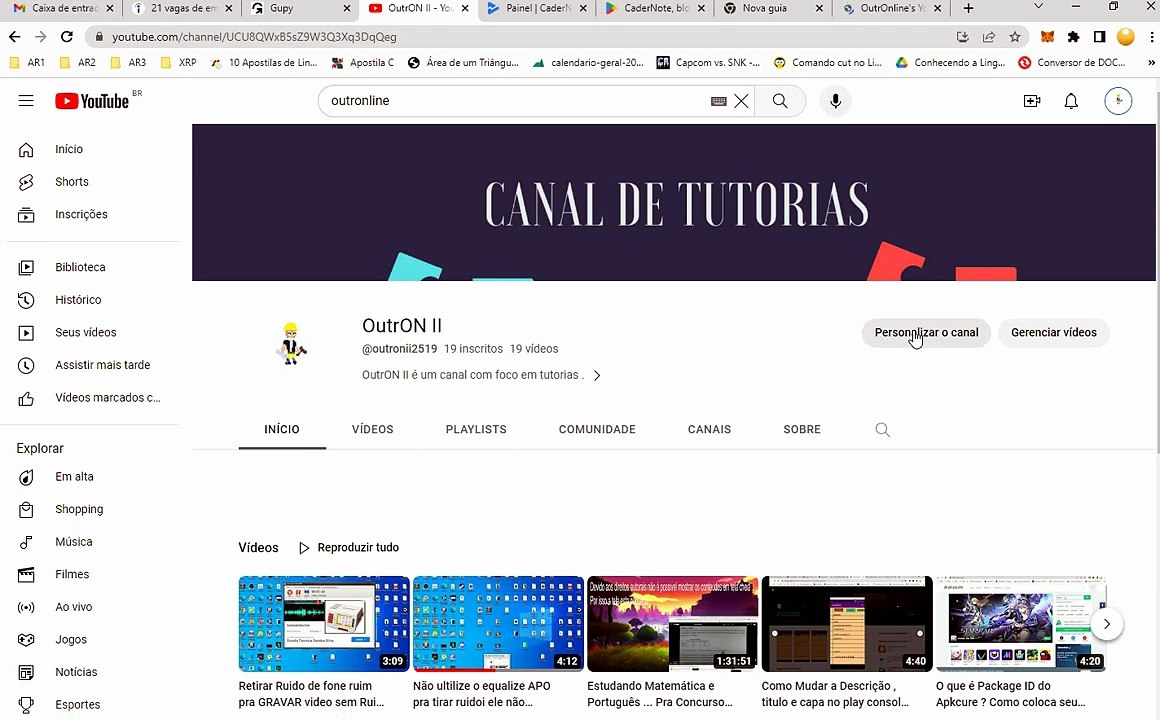Viewport: 1160px width, 720px height.
Task: Start voice search with microphone
Action: pos(835,101)
